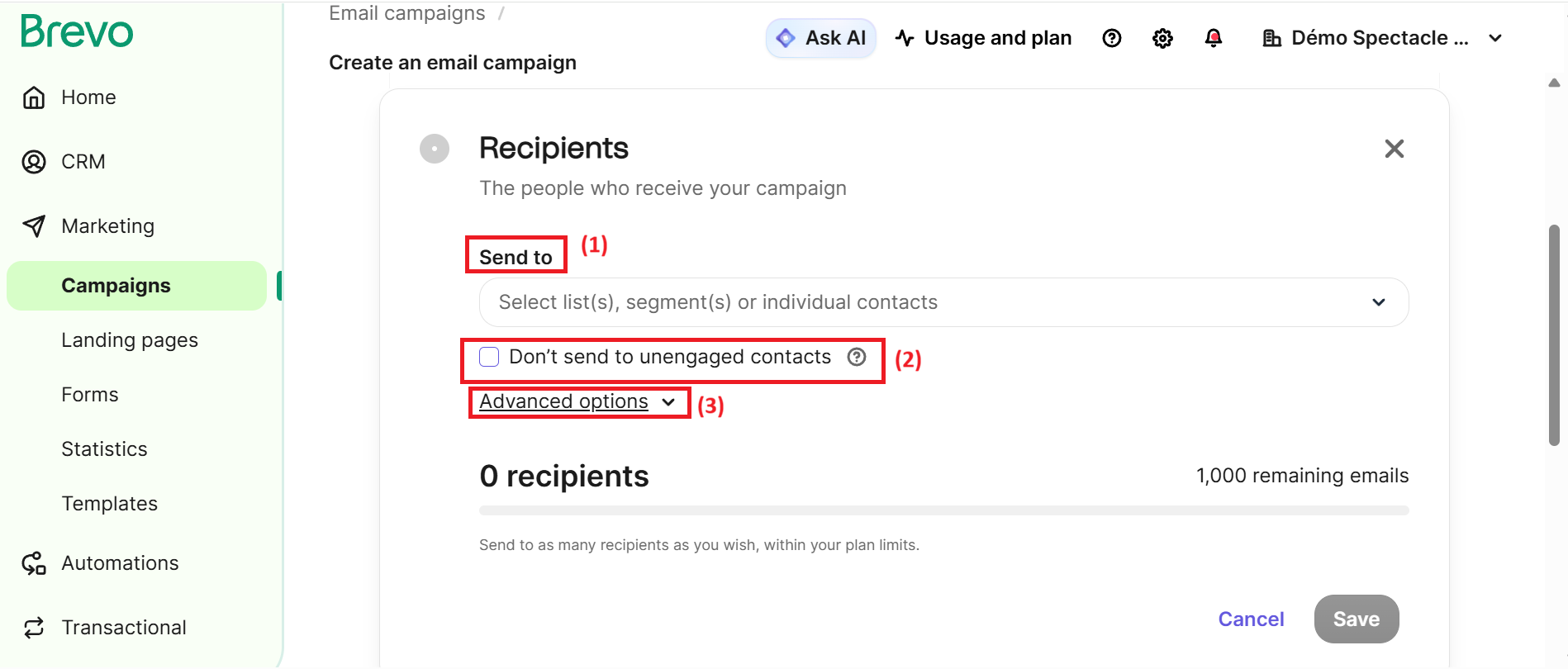This screenshot has height=669, width=1568.
Task: Click the Cancel link
Action: tap(1251, 619)
